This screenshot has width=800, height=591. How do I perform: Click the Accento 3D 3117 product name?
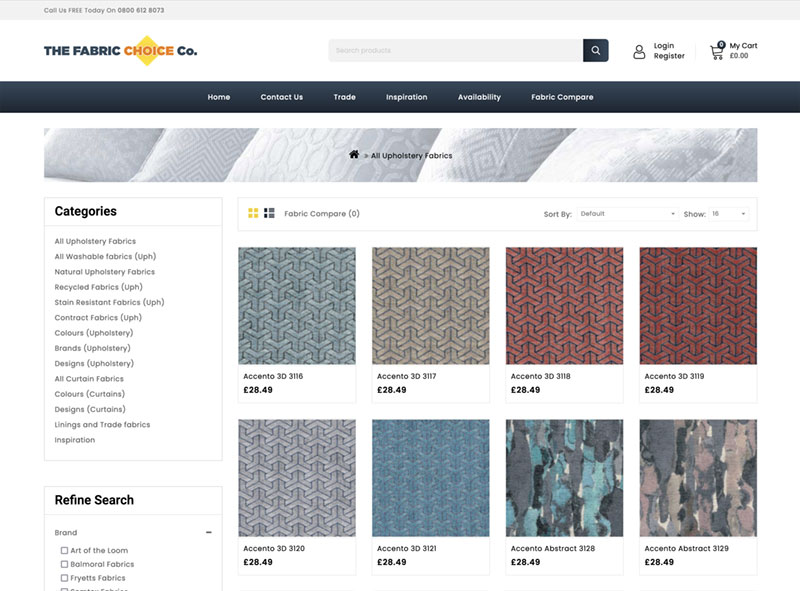(407, 376)
